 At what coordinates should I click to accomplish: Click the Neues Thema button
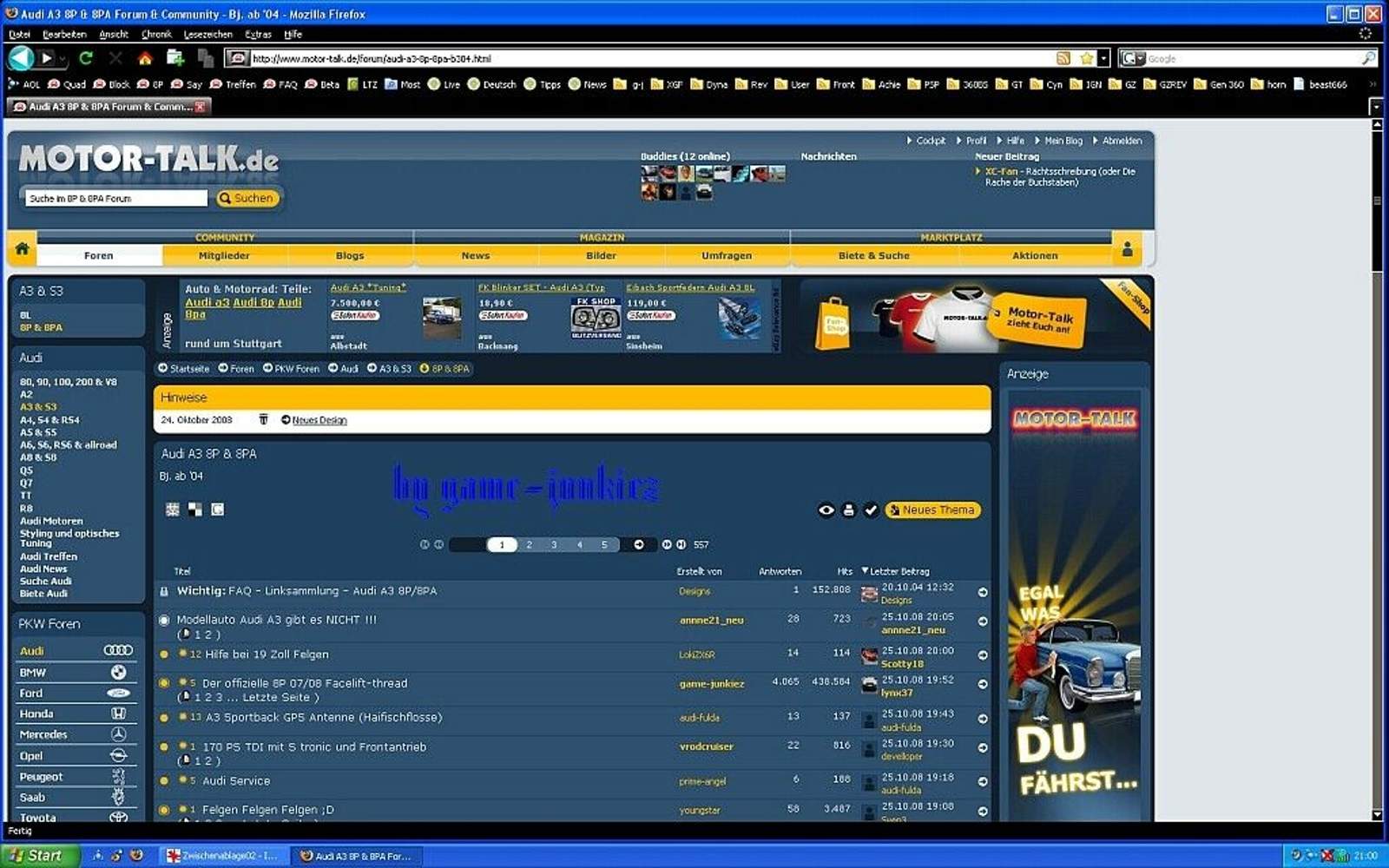pos(932,510)
